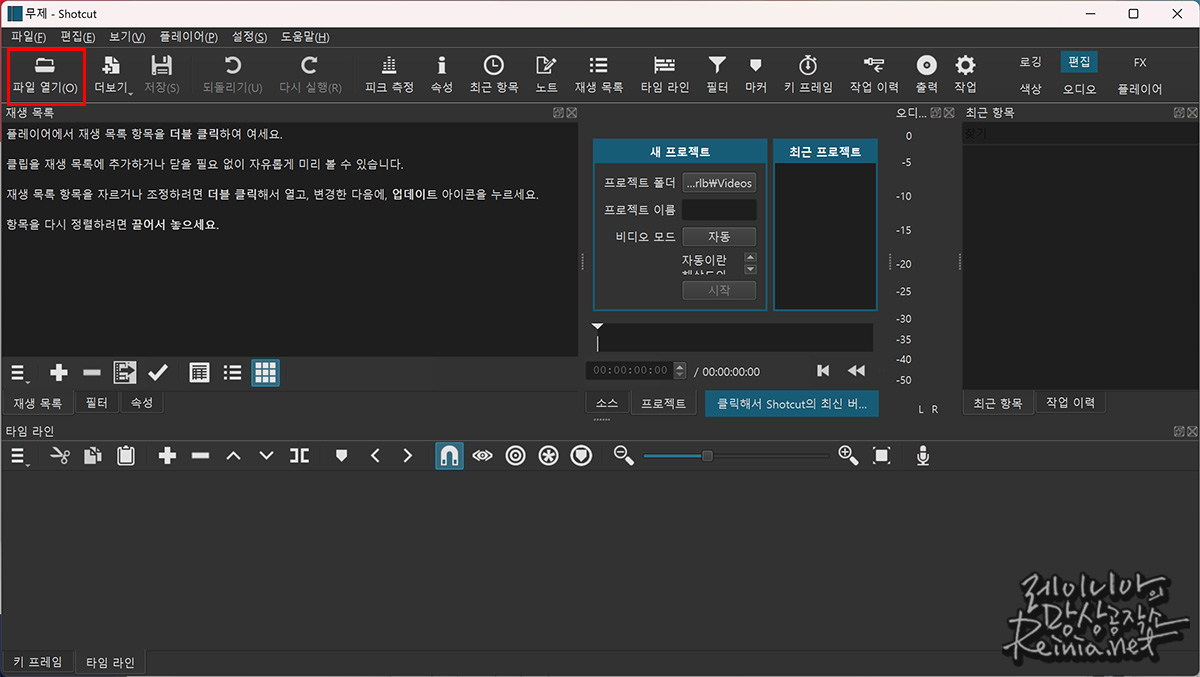Click the project folder ...rlb\Videos button

coord(718,183)
